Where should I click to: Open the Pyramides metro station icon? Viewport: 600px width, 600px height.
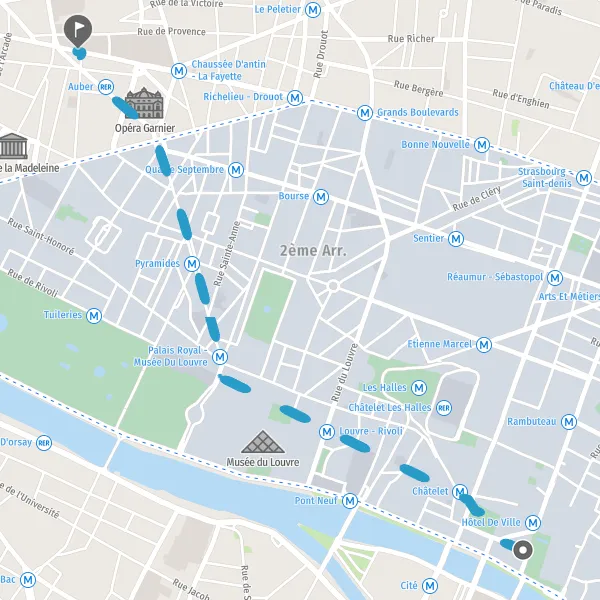tap(192, 264)
